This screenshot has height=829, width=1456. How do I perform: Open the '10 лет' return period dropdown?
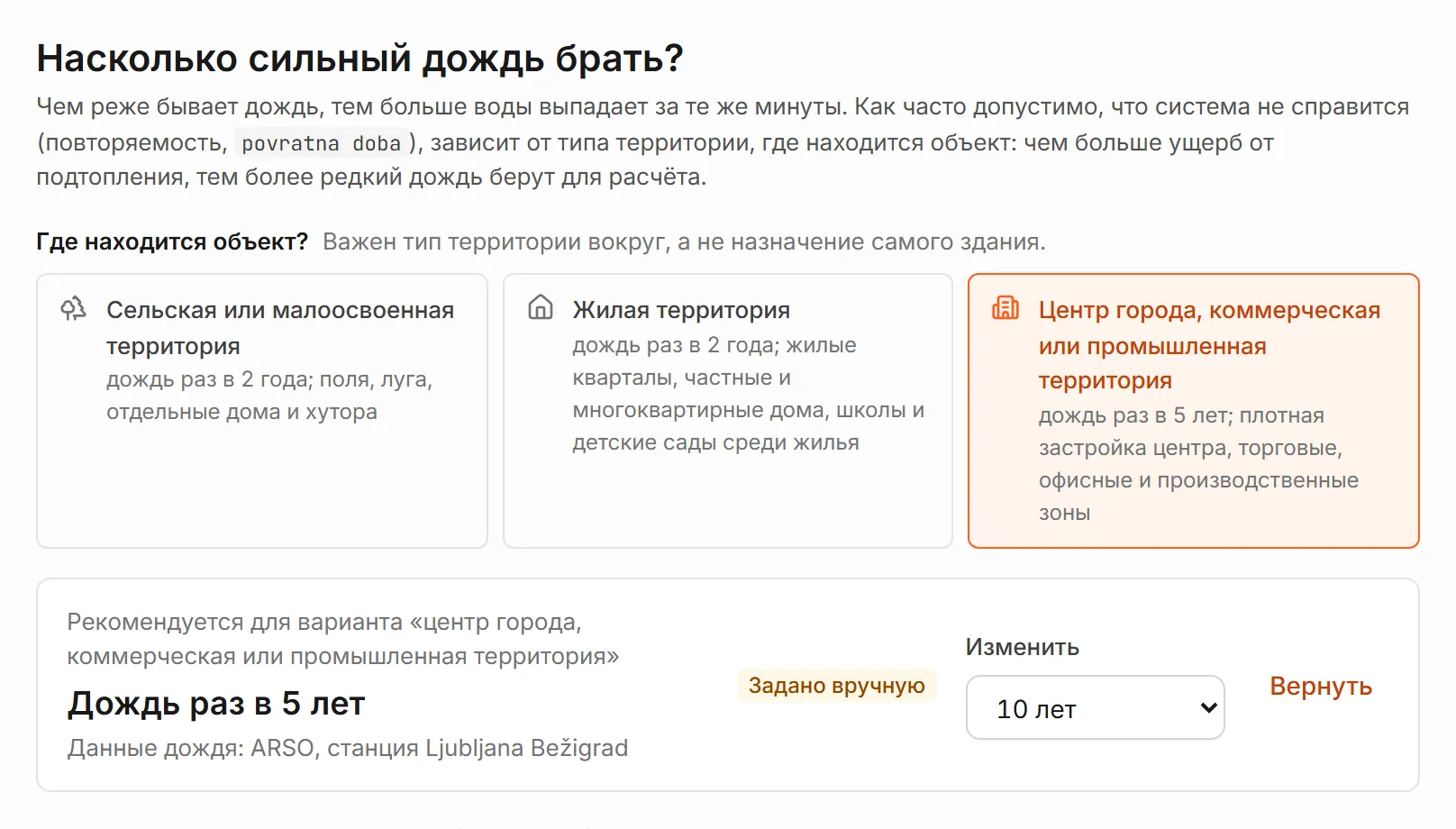point(1096,708)
